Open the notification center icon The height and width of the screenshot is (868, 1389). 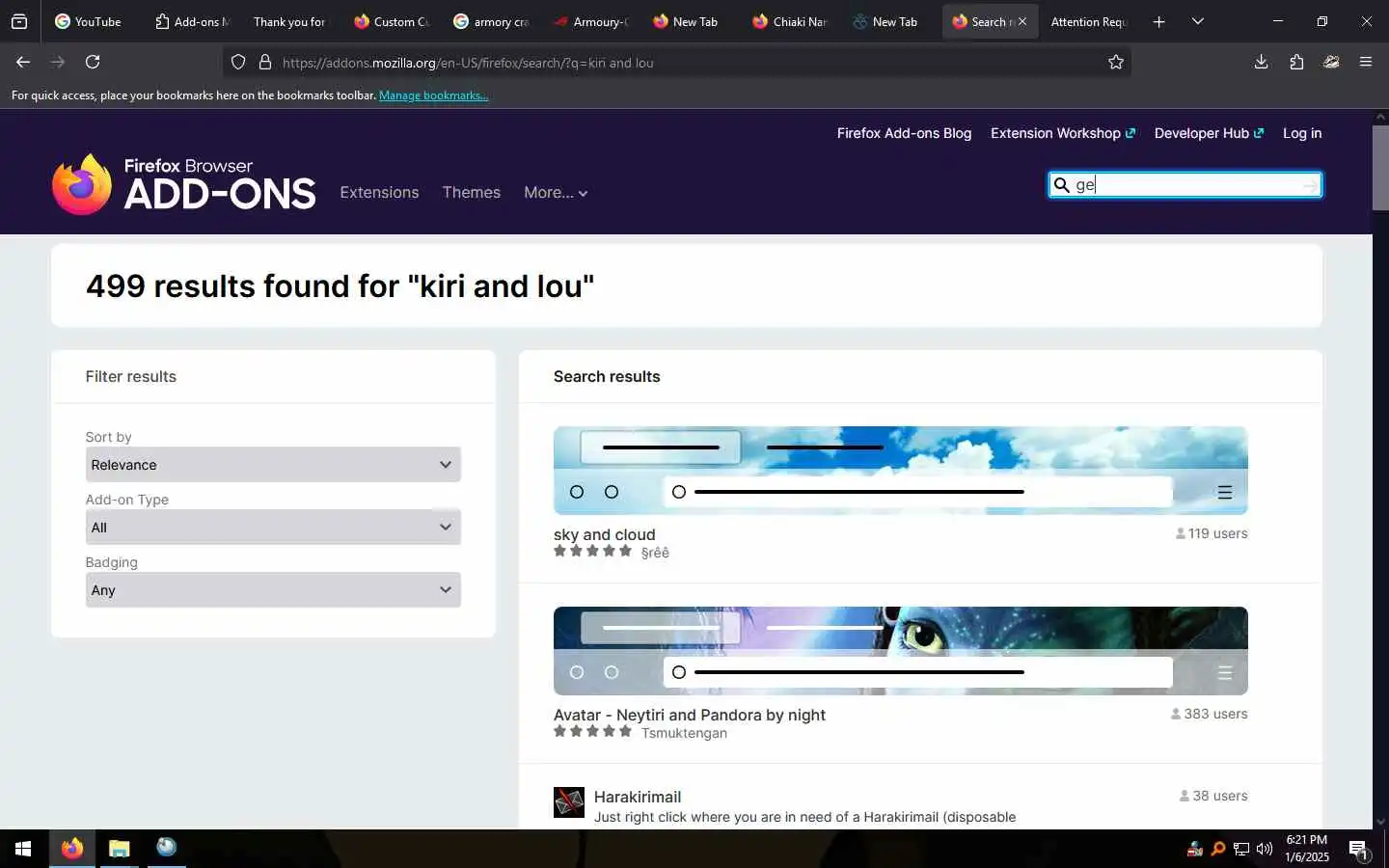click(1359, 850)
